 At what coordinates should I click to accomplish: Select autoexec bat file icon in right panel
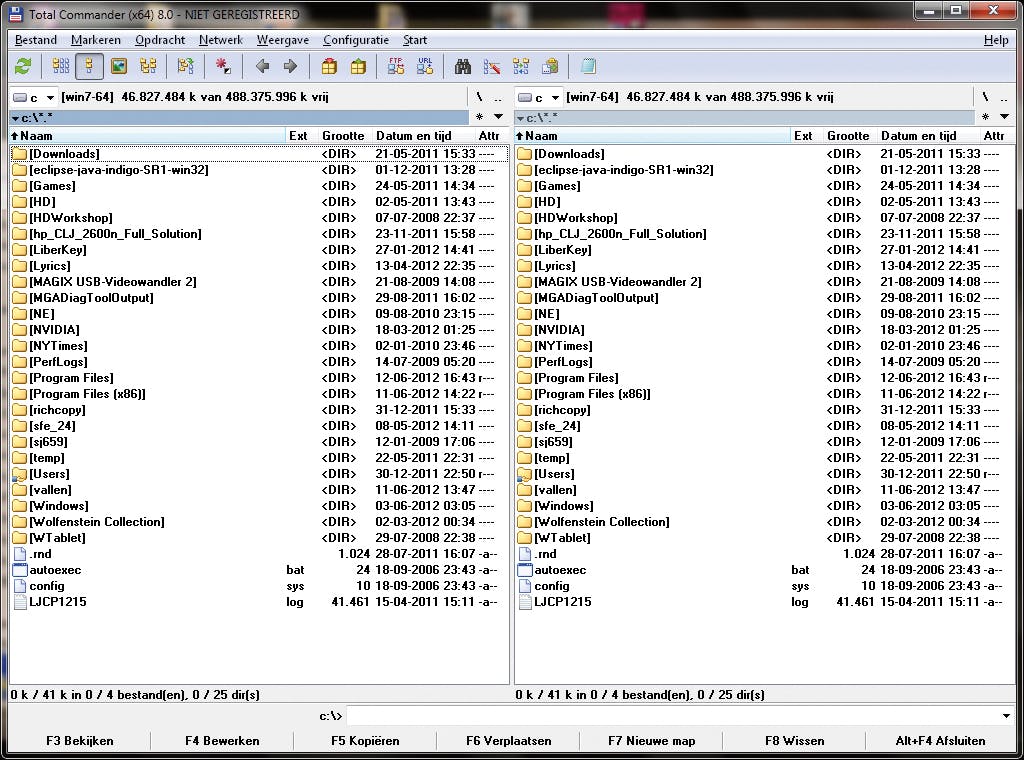(524, 570)
